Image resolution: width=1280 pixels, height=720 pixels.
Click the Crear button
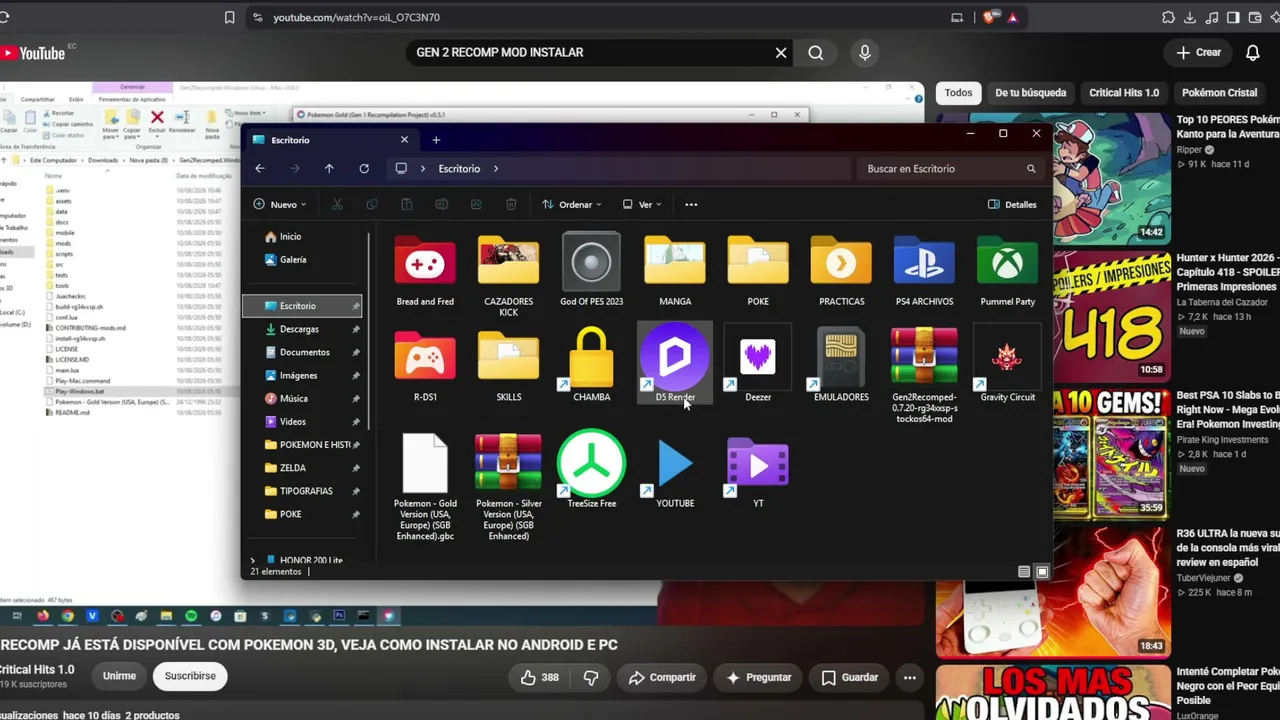click(x=1199, y=53)
